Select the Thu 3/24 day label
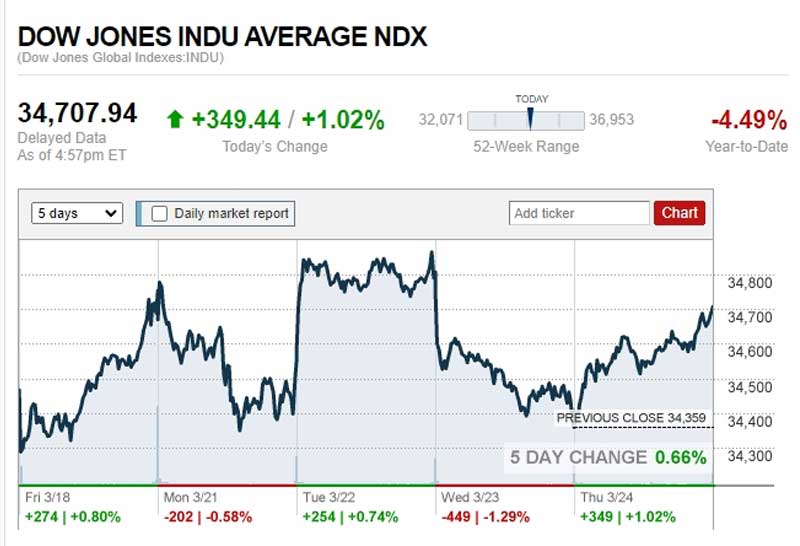The image size is (800, 546). [607, 496]
